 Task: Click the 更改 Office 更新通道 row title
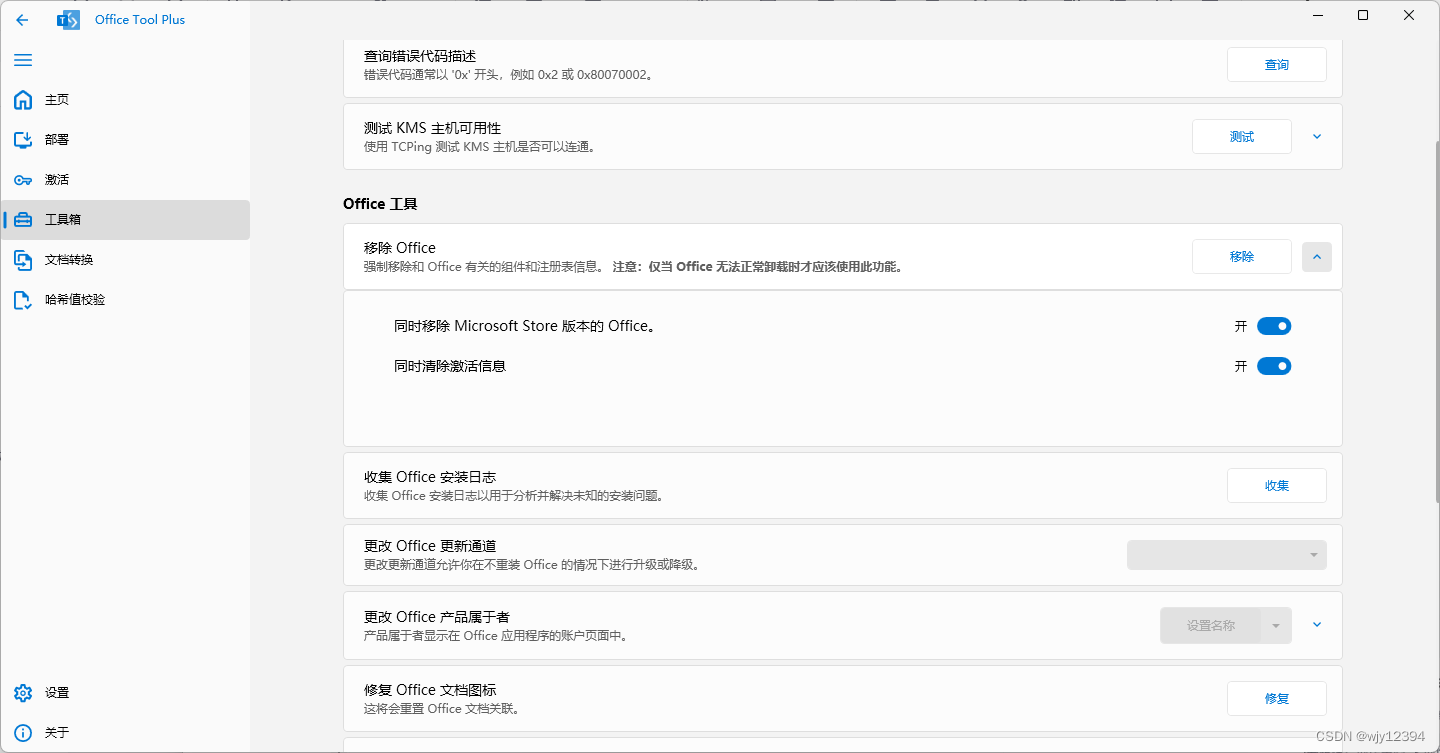coord(430,546)
